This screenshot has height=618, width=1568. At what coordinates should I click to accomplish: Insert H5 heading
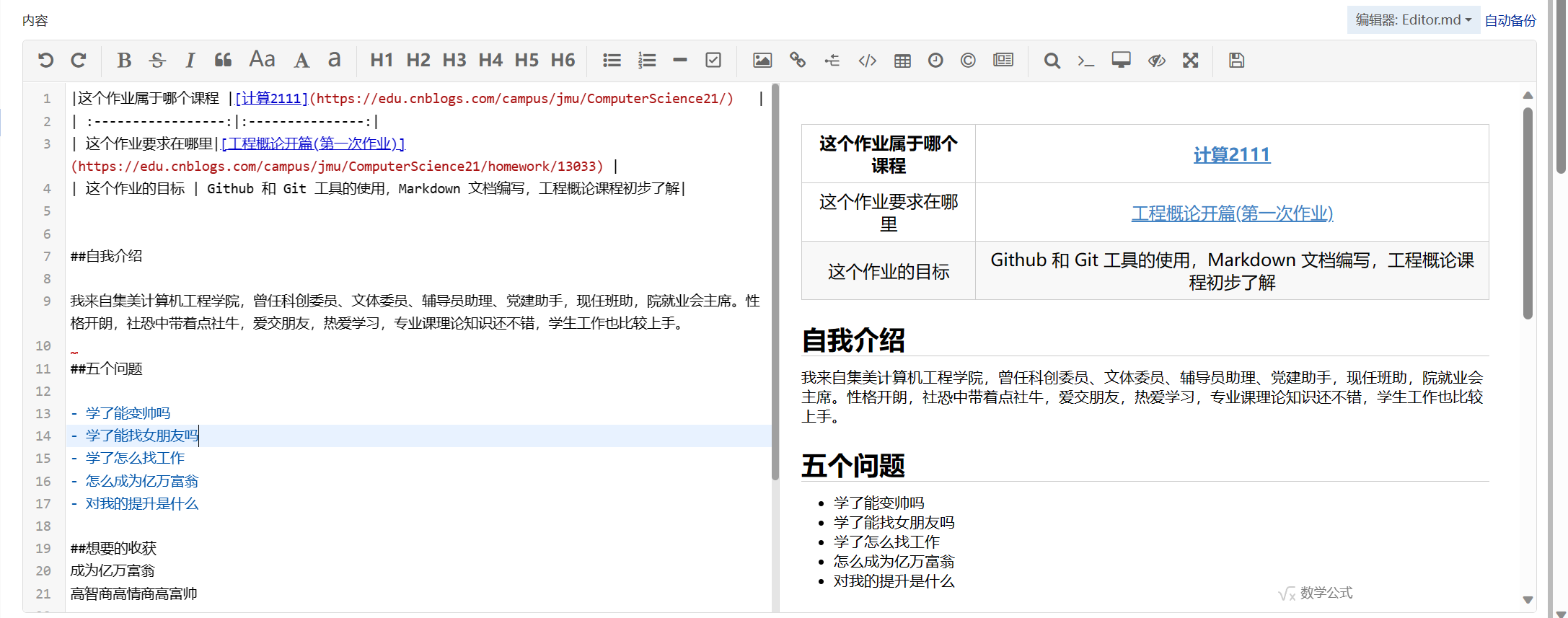point(527,61)
